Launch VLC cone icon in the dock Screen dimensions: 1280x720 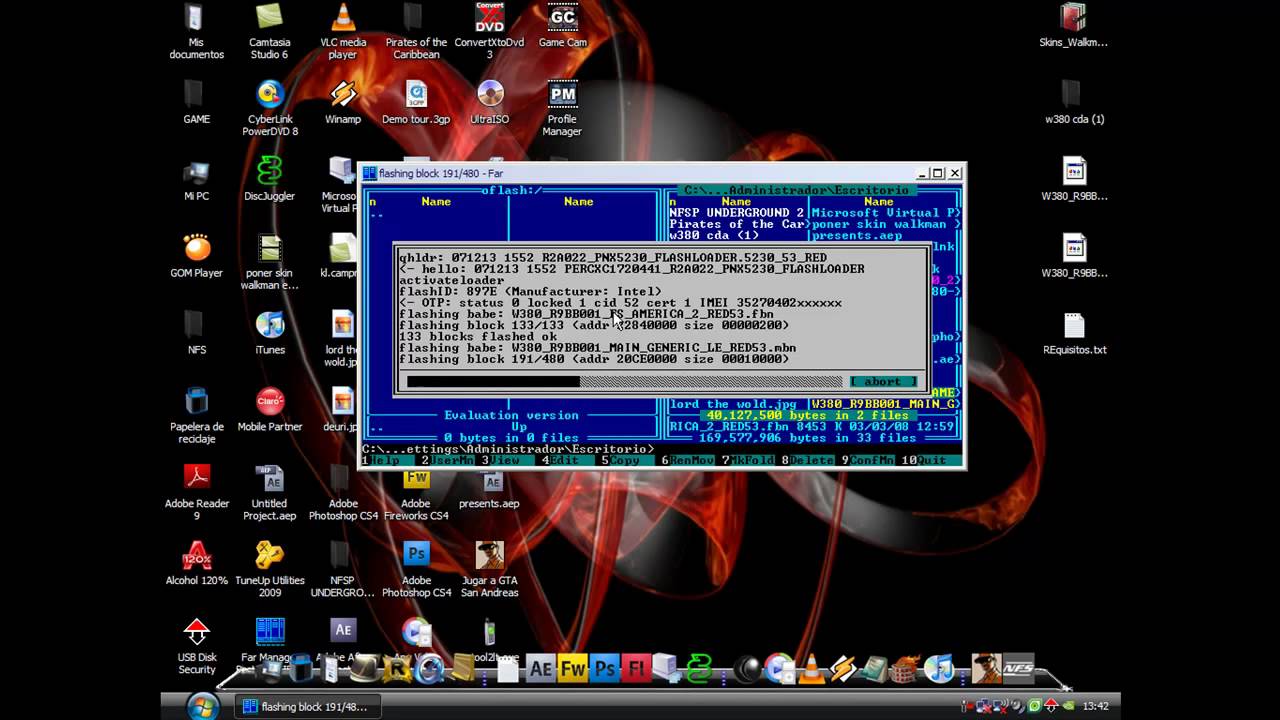(x=811, y=668)
